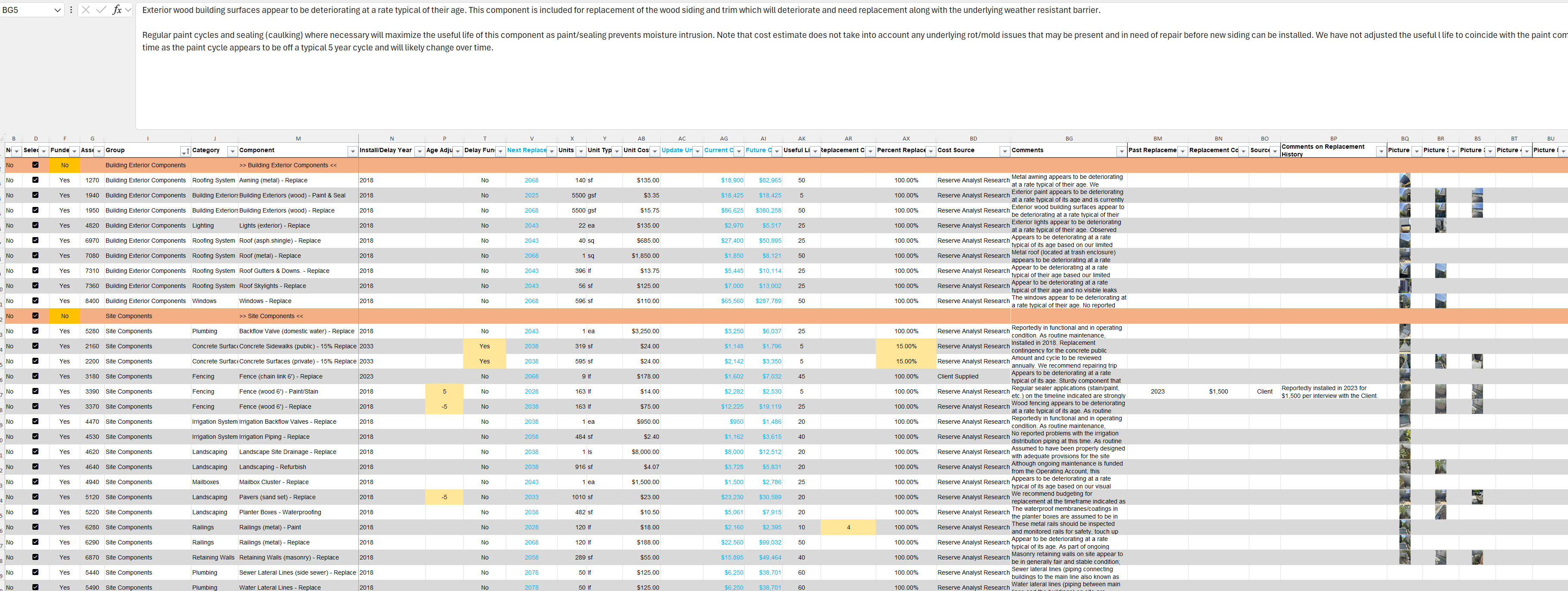Click the Insert Function fx icon
This screenshot has width=1568, height=591.
117,10
